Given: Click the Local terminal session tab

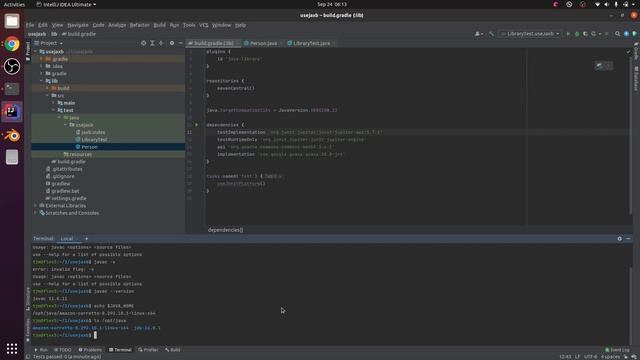Looking at the screenshot, I should (67, 238).
